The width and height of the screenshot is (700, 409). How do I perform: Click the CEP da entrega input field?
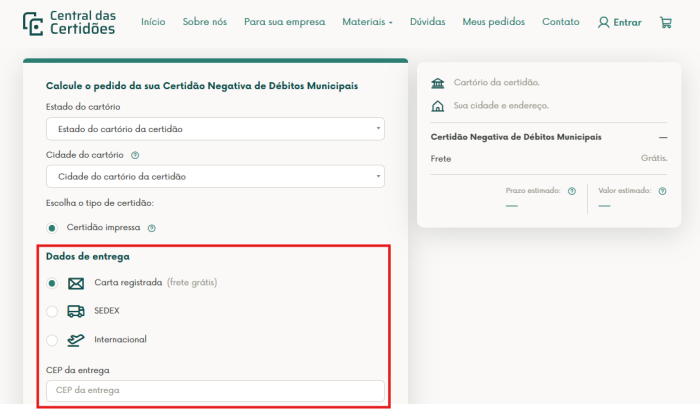click(x=215, y=391)
